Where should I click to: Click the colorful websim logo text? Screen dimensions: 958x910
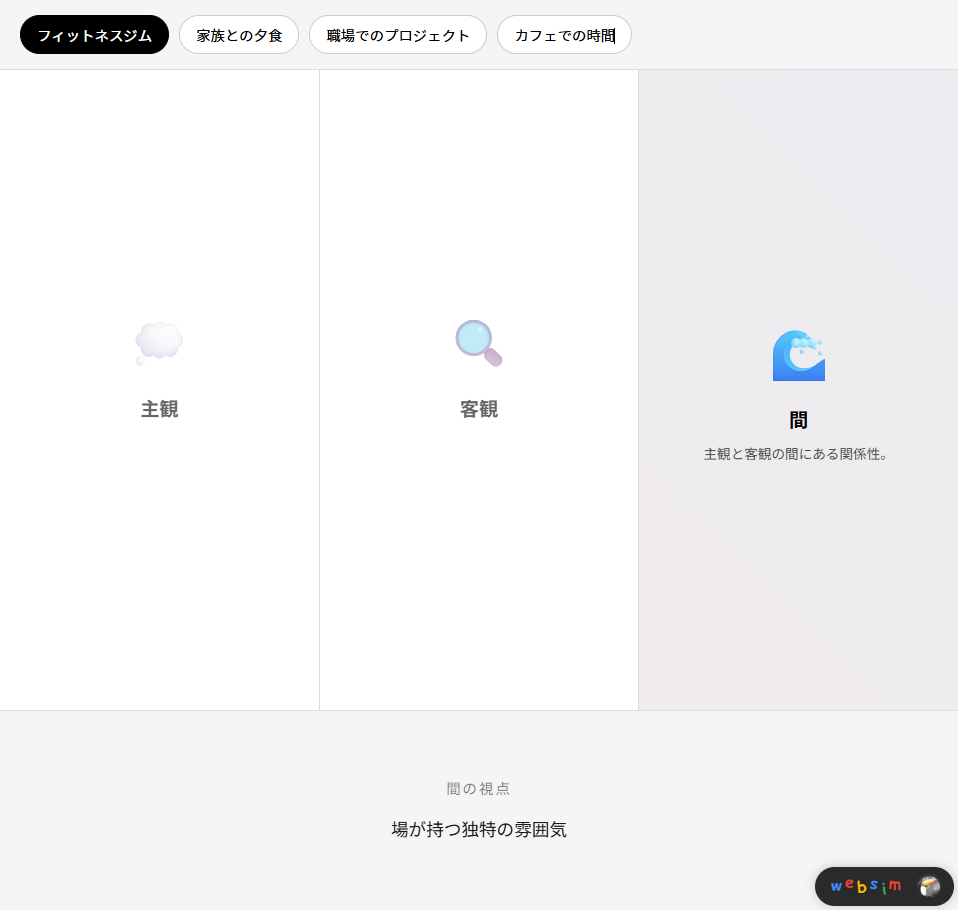(866, 886)
